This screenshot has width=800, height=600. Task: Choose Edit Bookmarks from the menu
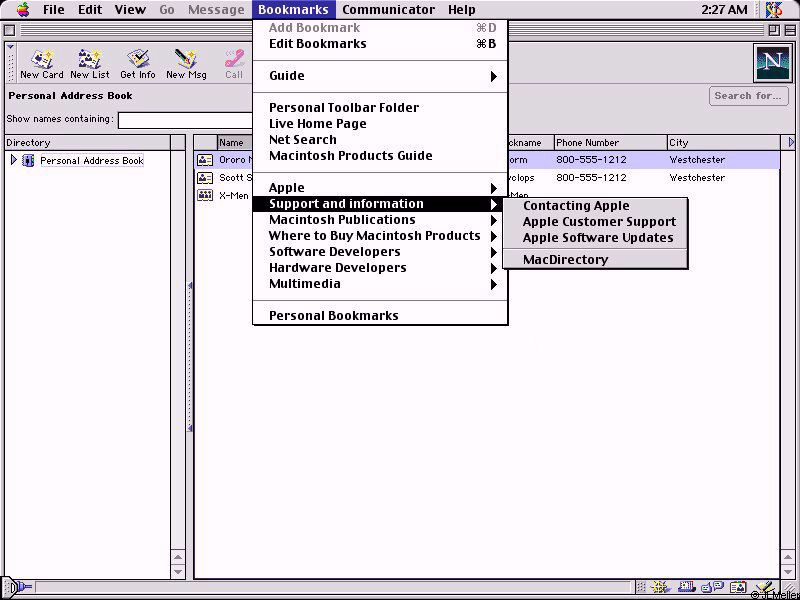click(380, 44)
